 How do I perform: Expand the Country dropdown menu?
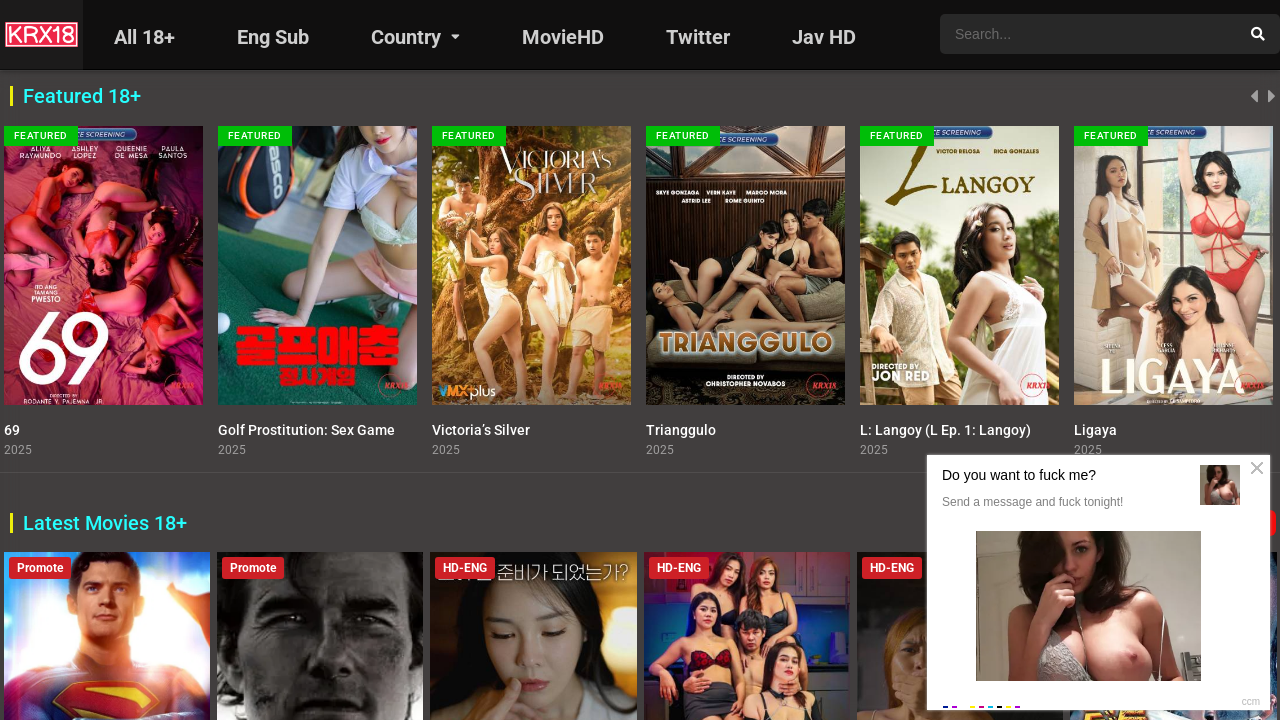(x=415, y=37)
